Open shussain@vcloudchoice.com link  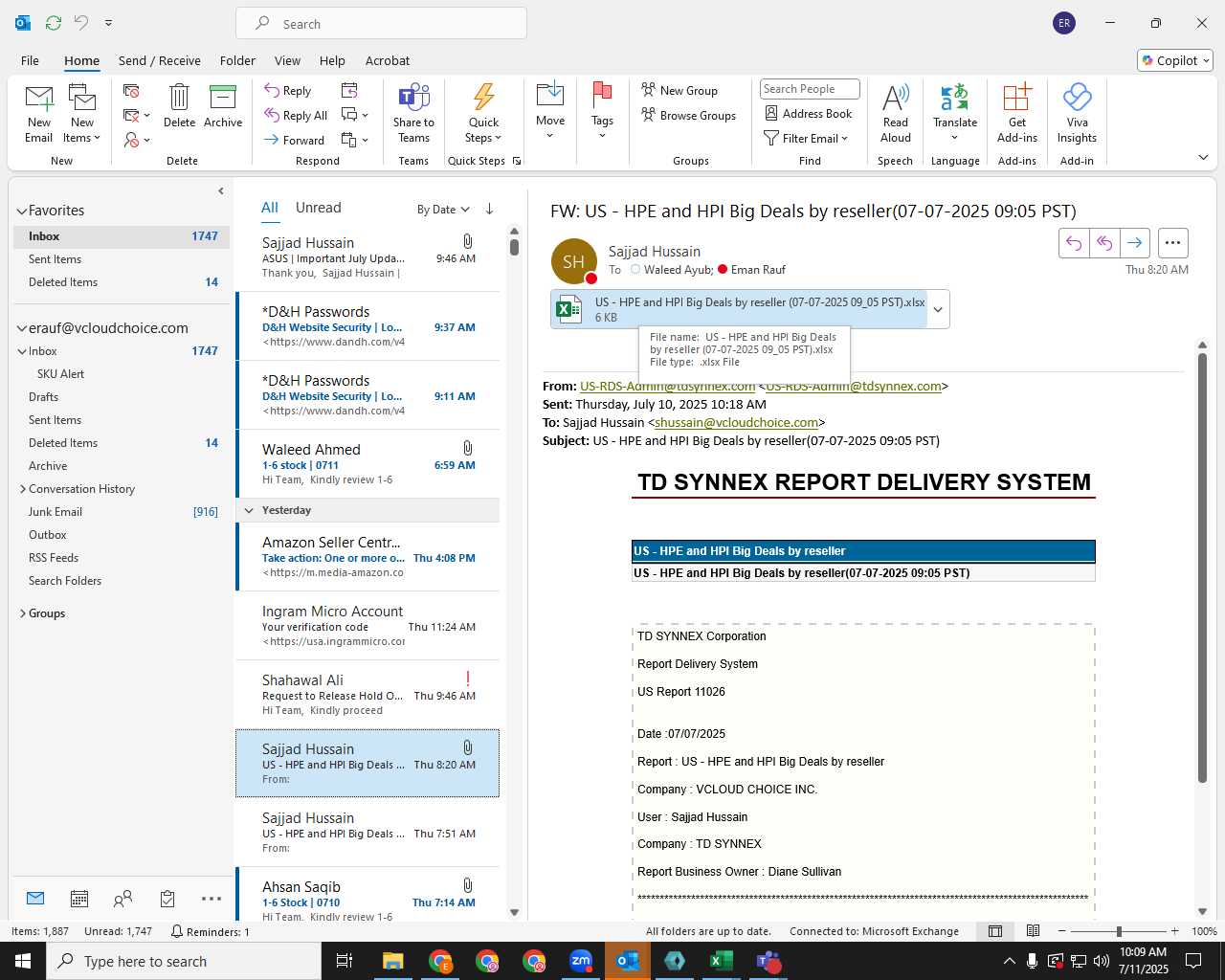(x=737, y=422)
